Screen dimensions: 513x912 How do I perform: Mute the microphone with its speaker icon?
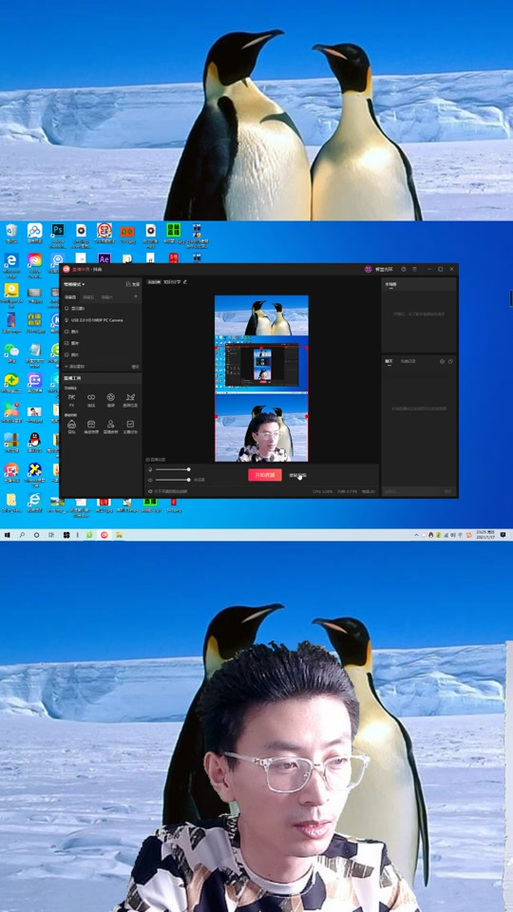[151, 469]
